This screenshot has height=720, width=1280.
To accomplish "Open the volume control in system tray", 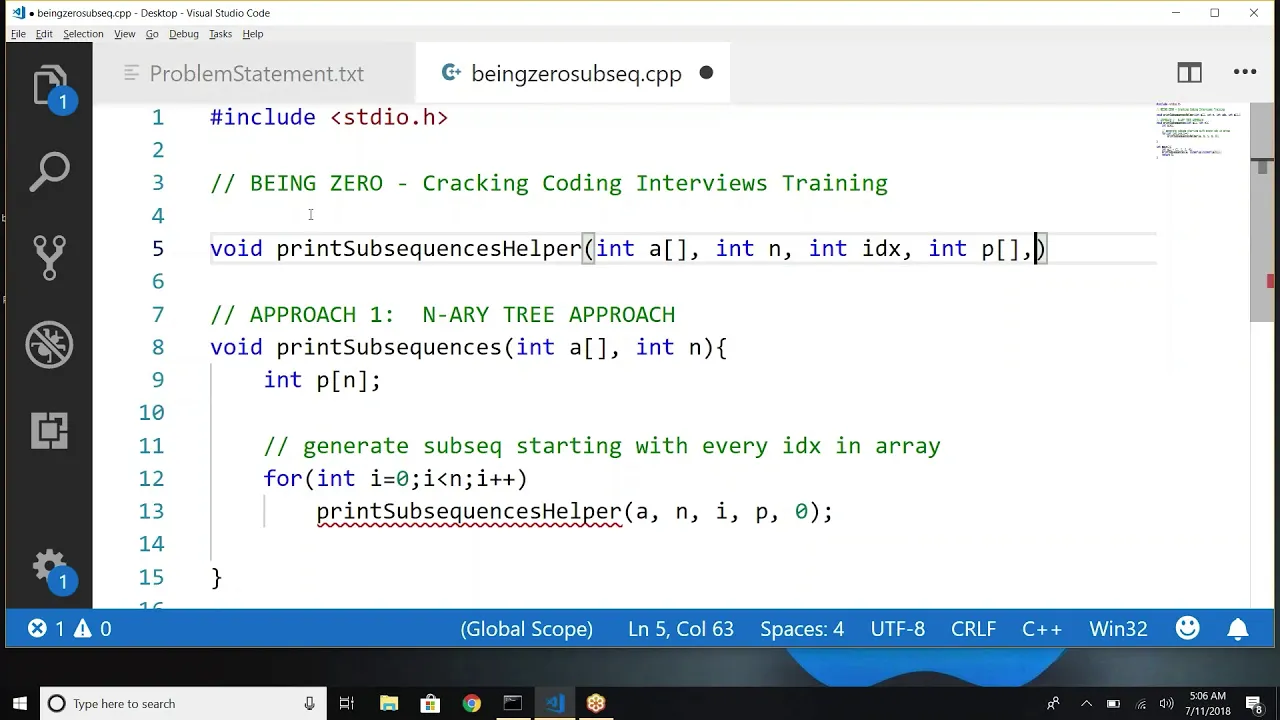I will point(1166,704).
